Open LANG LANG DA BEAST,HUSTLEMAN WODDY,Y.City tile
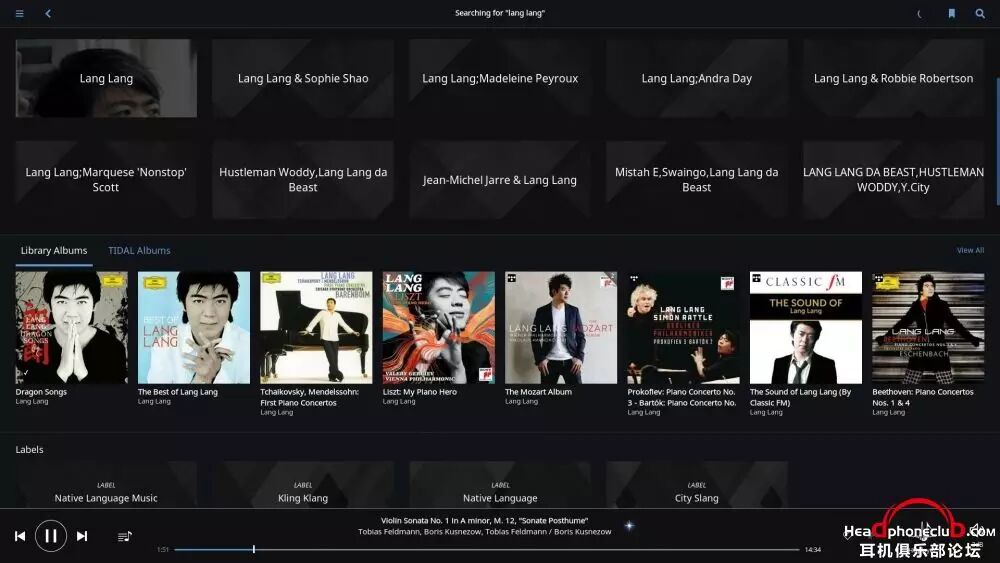Screen dimensions: 1000x563 tap(893, 180)
